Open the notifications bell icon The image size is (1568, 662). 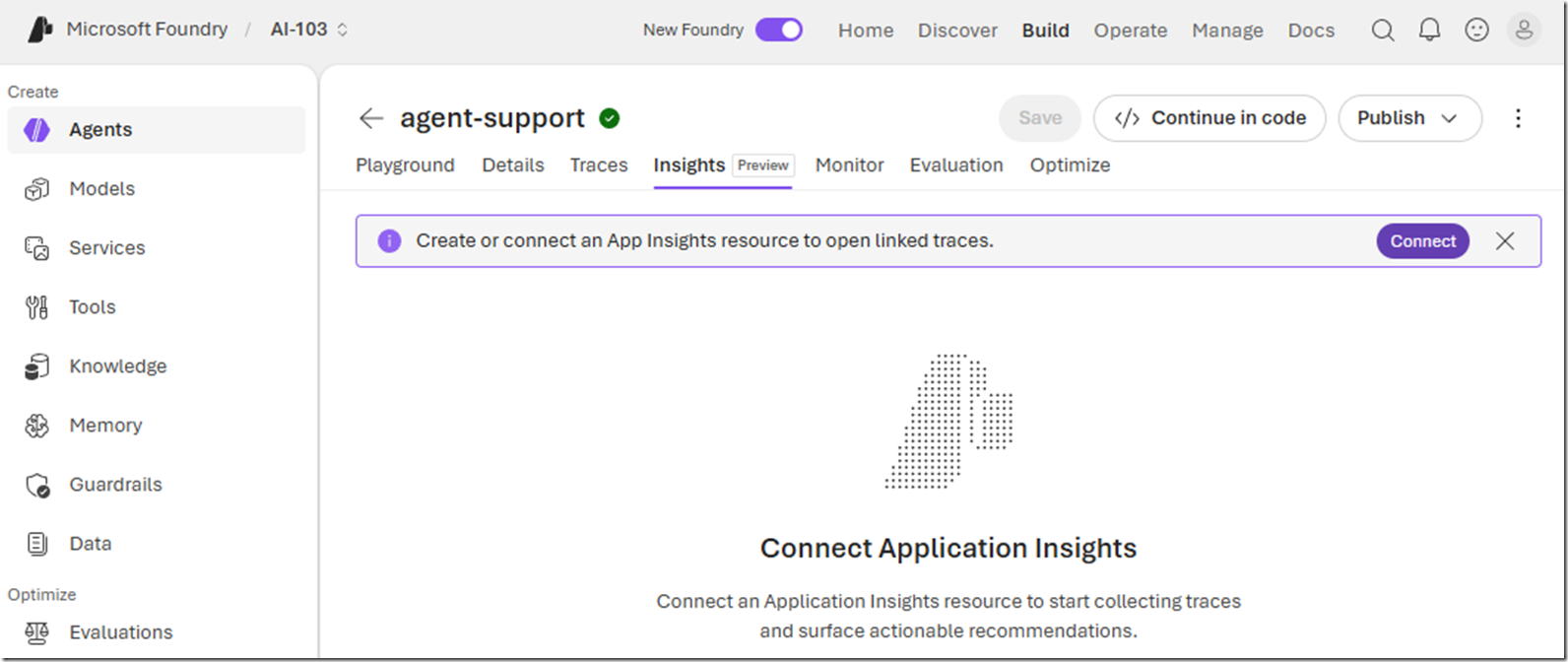tap(1429, 31)
